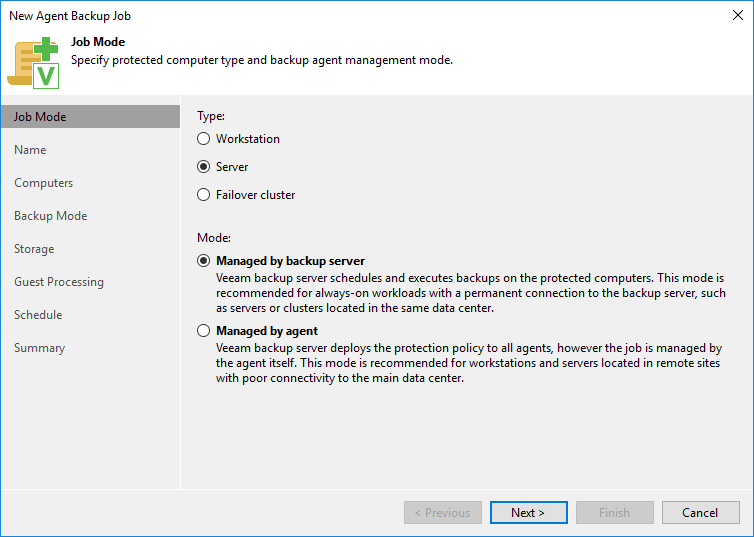Jump to the Computers step

43,183
